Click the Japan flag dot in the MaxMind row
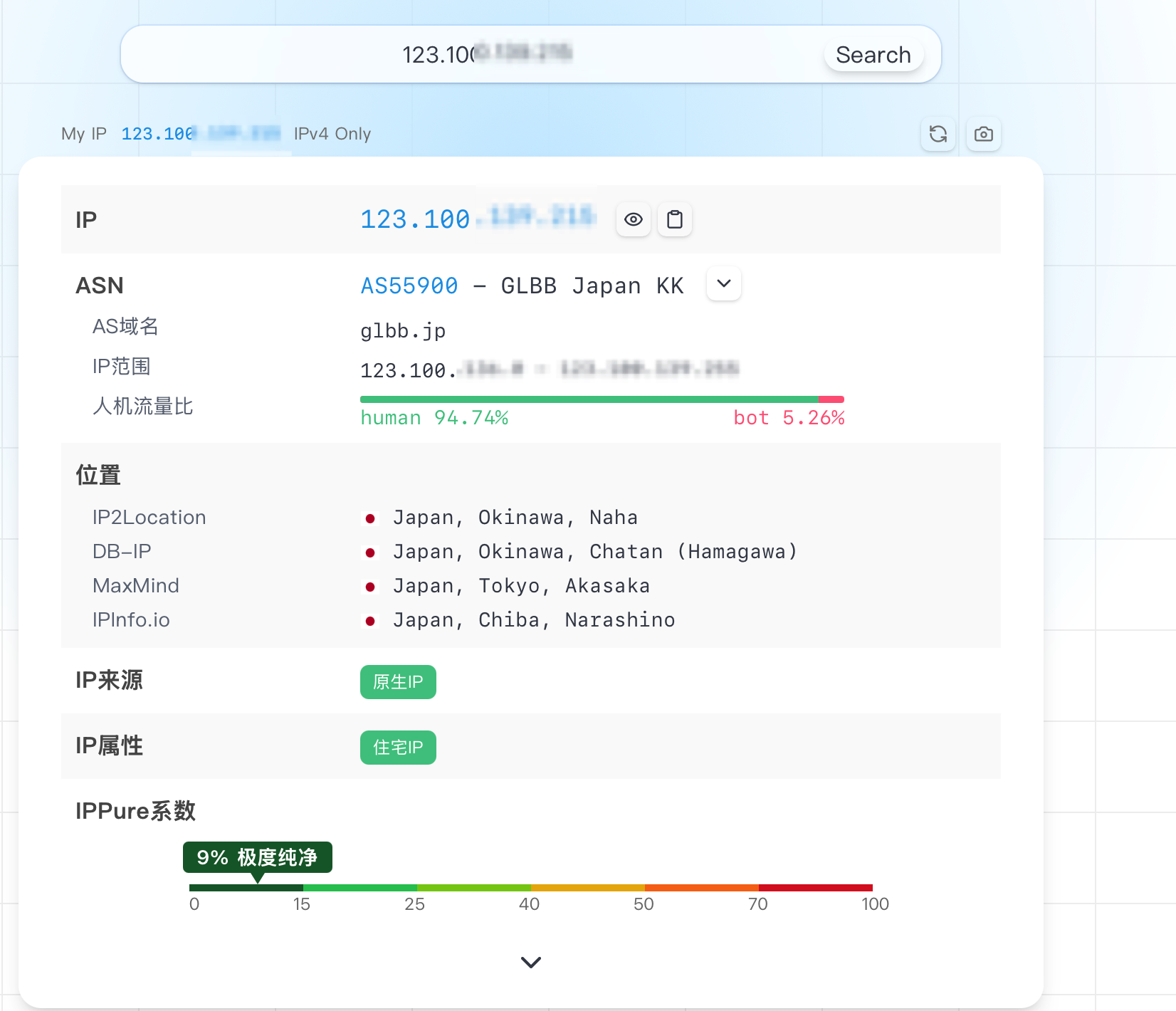 tap(370, 587)
